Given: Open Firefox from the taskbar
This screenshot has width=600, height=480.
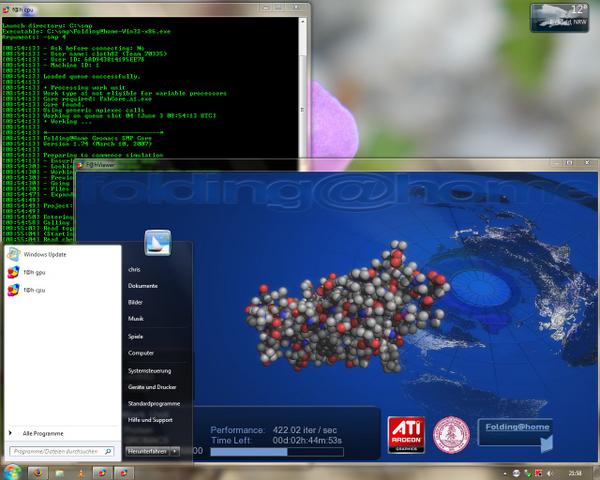Looking at the screenshot, I should click(x=38, y=473).
